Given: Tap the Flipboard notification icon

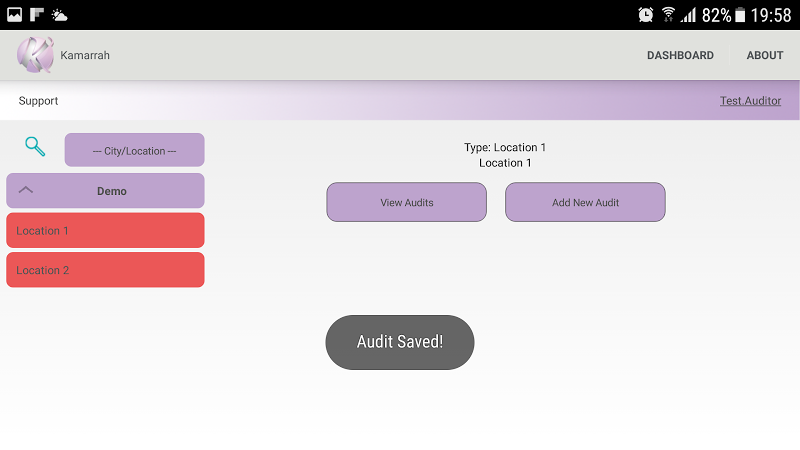Looking at the screenshot, I should (37, 15).
